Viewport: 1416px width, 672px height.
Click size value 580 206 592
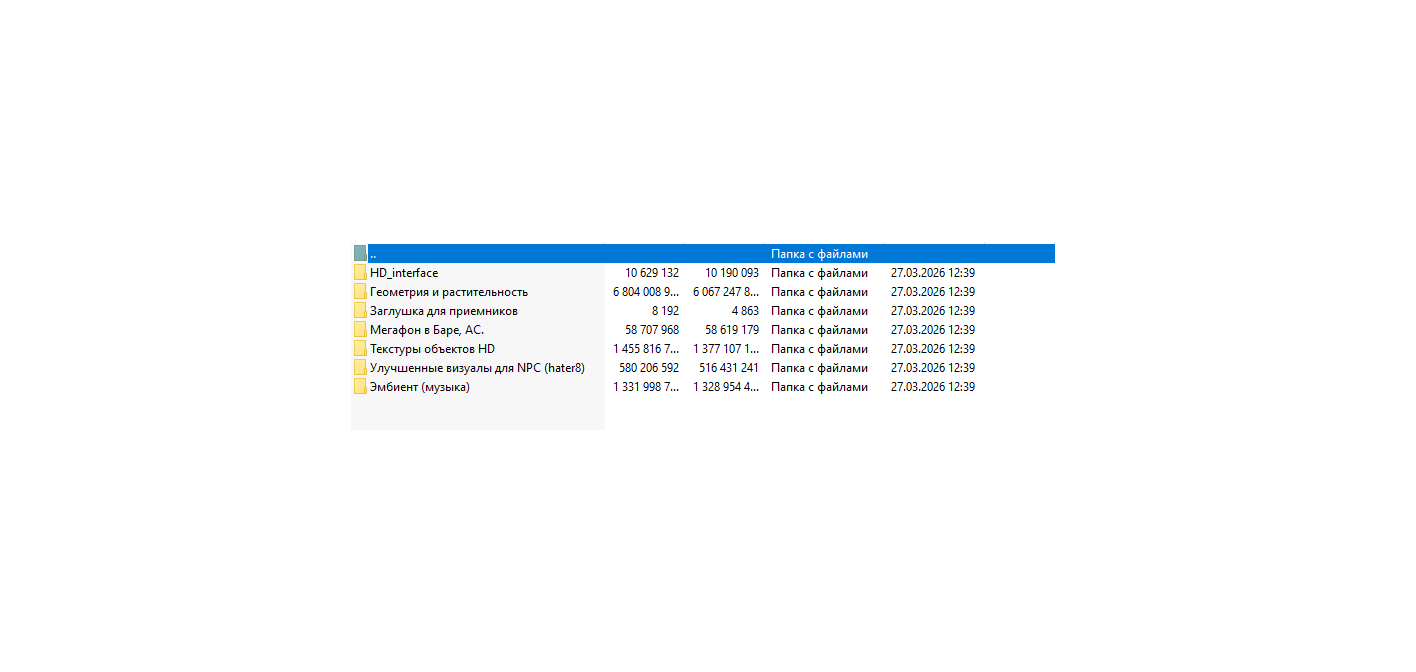pos(649,368)
